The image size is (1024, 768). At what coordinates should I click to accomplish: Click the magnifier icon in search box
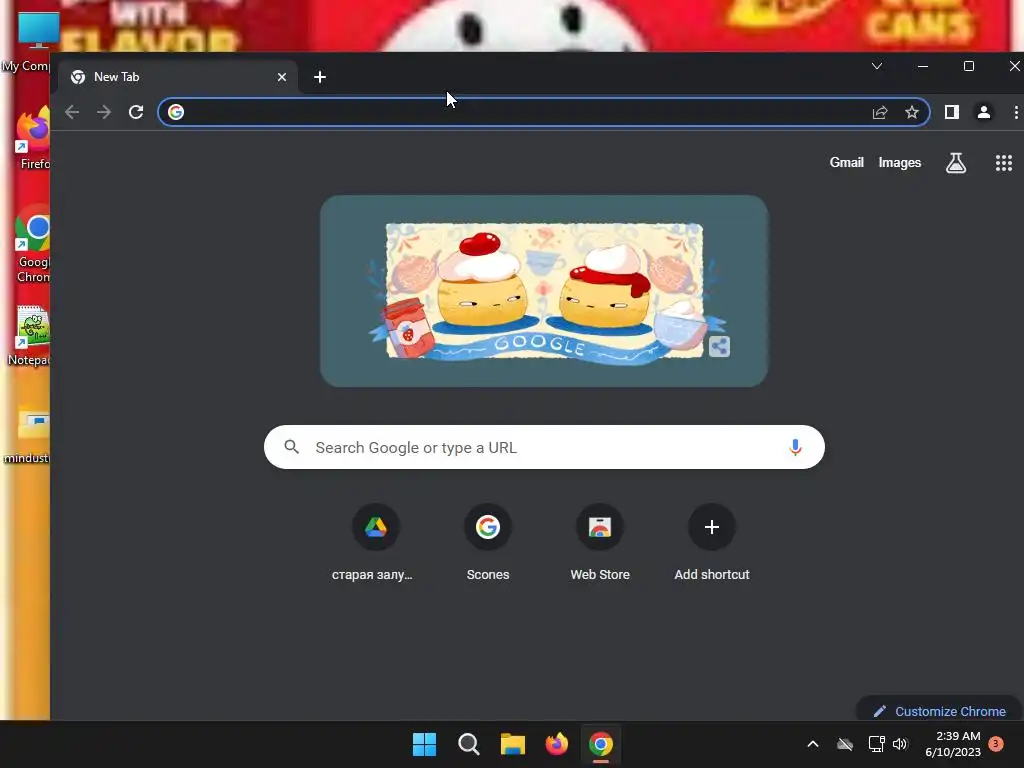pyautogui.click(x=292, y=447)
